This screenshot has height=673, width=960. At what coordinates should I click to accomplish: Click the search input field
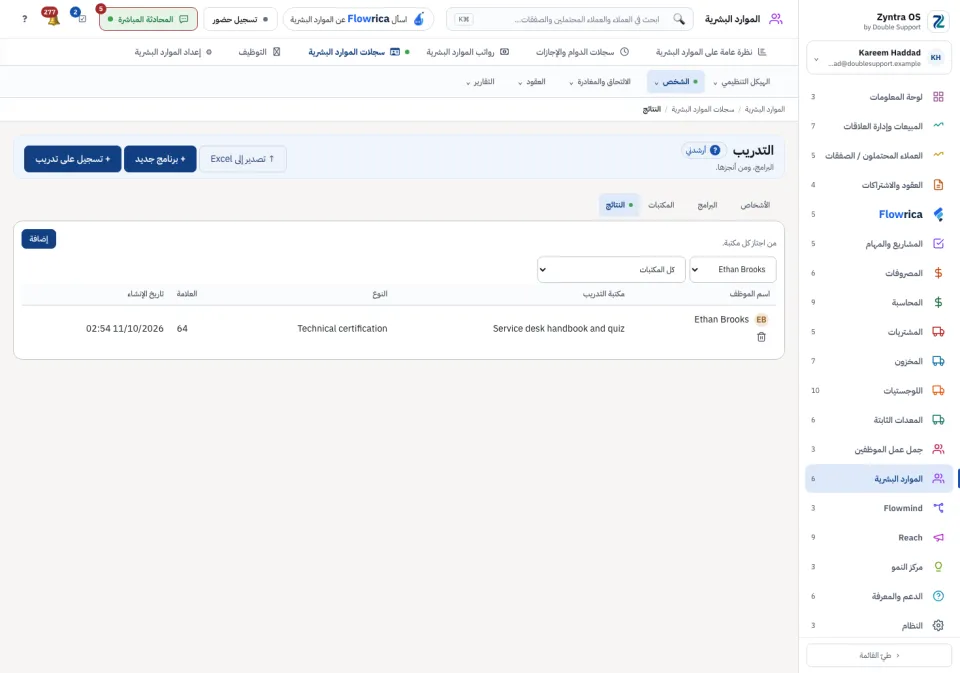tap(569, 19)
